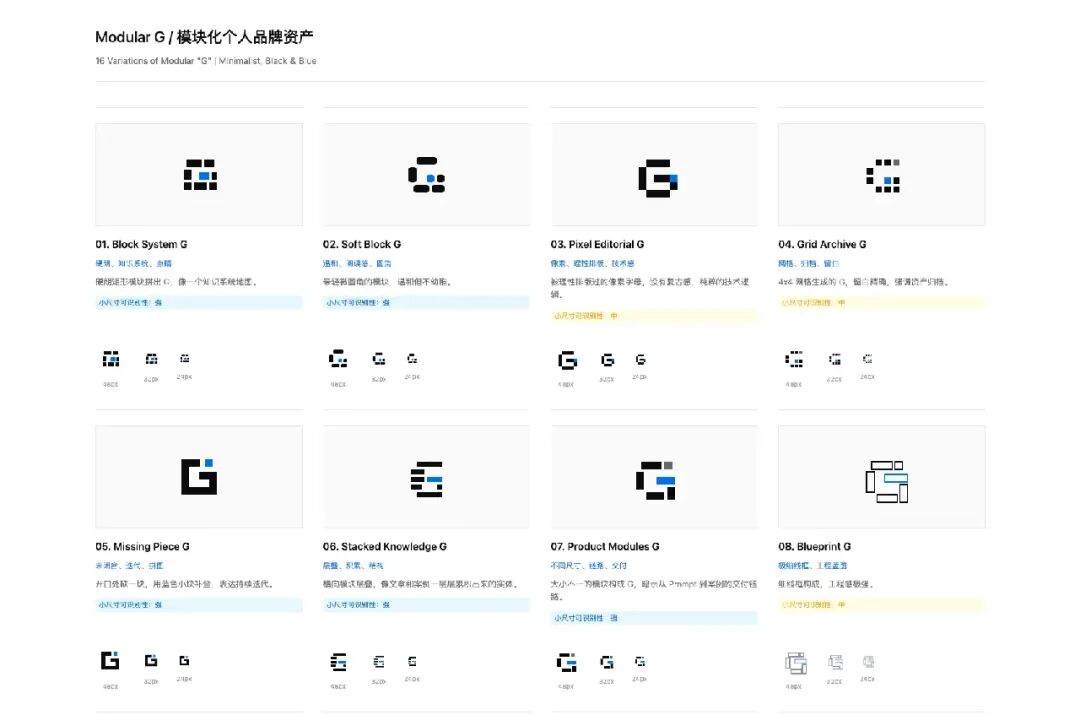This screenshot has height=715, width=1080.
Task: Select the Missing Piece G large logo
Action: 199,477
